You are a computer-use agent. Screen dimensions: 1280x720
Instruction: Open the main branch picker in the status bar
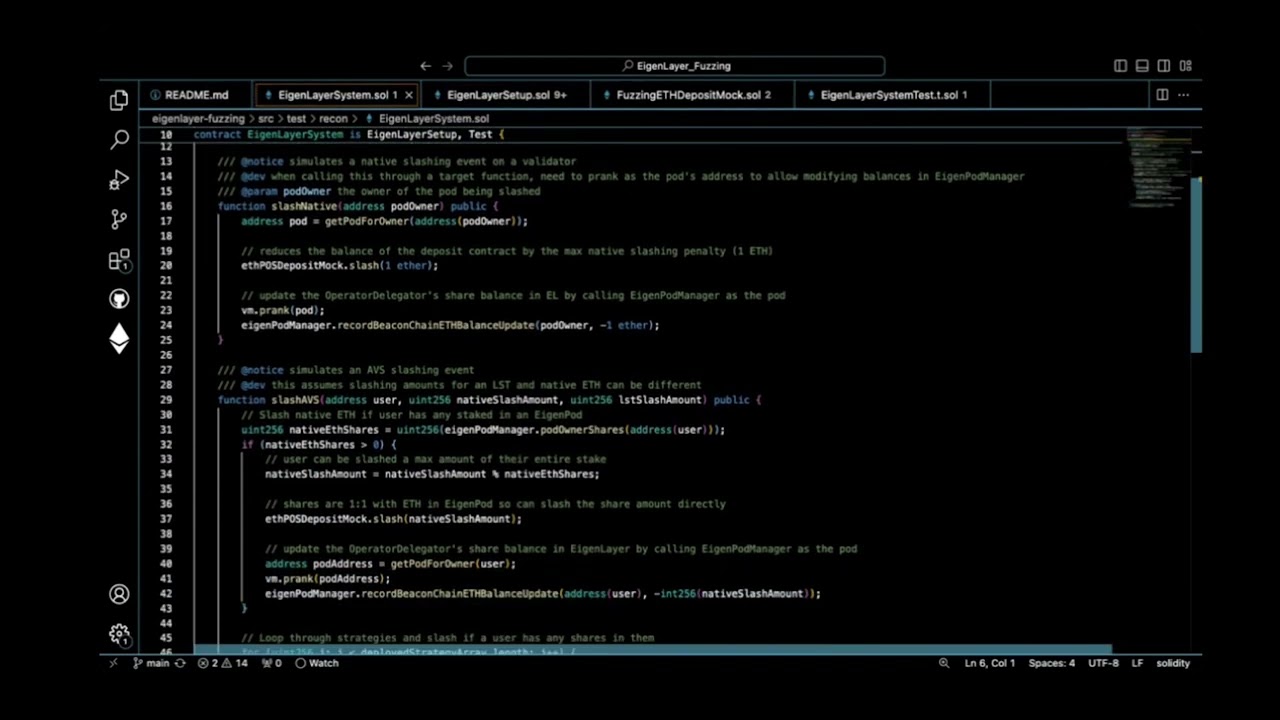151,663
